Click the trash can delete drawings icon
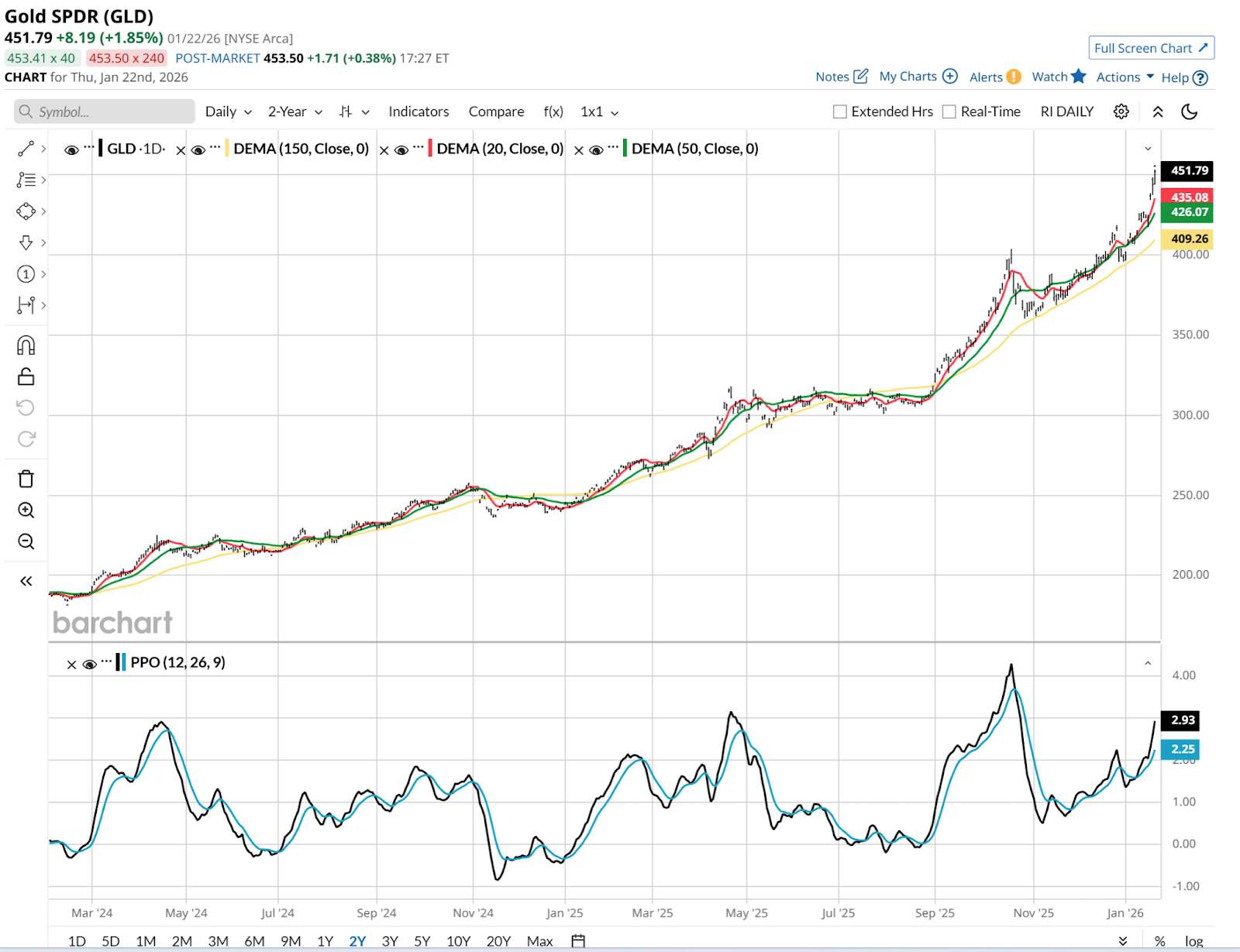Screen dimensions: 1240x952 click(26, 479)
